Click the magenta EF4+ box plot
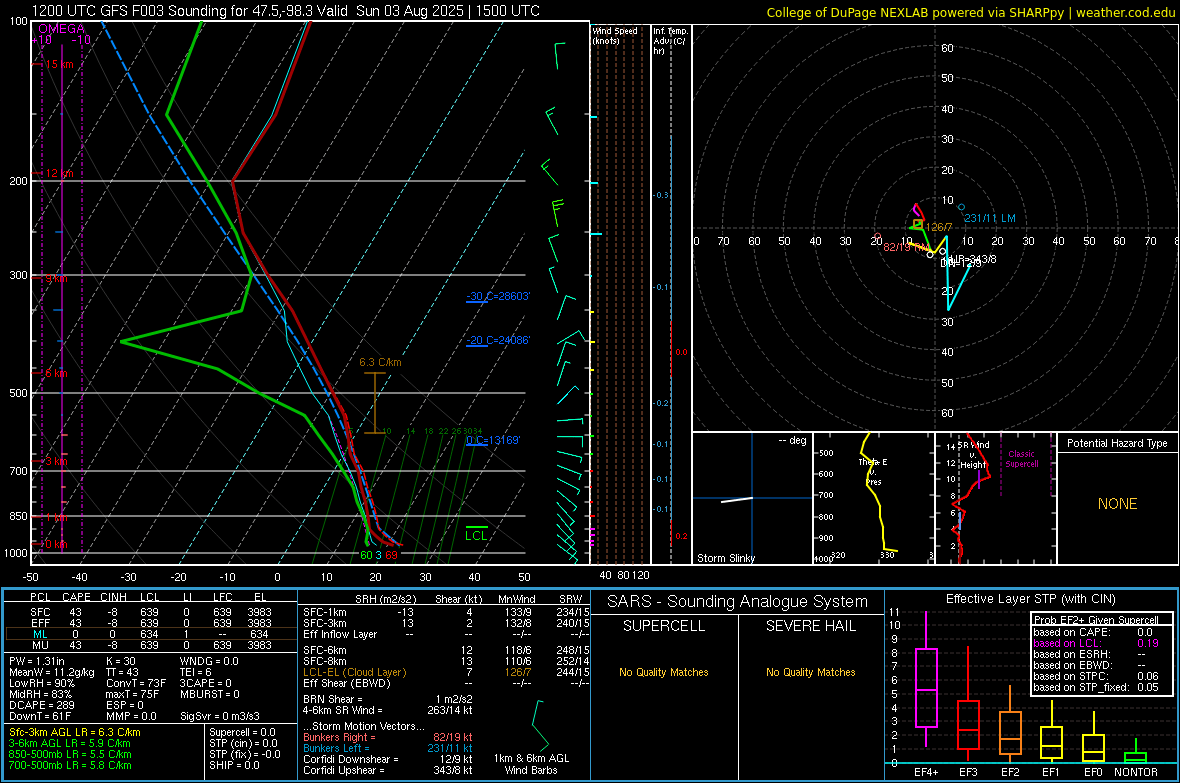 926,679
